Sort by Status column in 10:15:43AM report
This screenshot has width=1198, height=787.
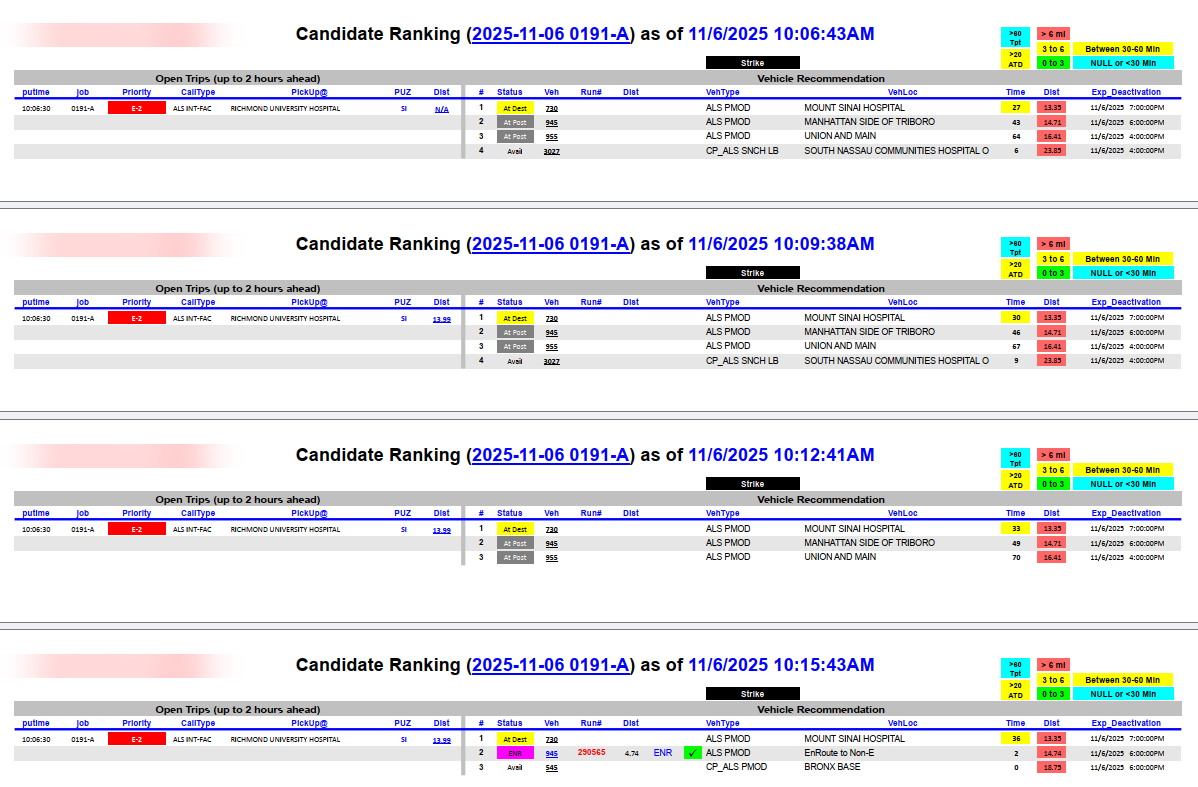coord(510,723)
